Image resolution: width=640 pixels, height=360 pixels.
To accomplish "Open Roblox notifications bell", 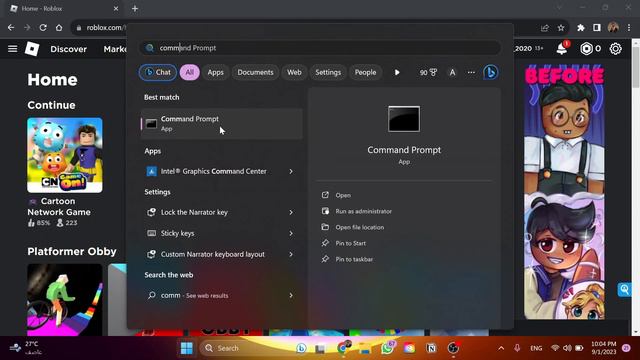I will [x=562, y=49].
